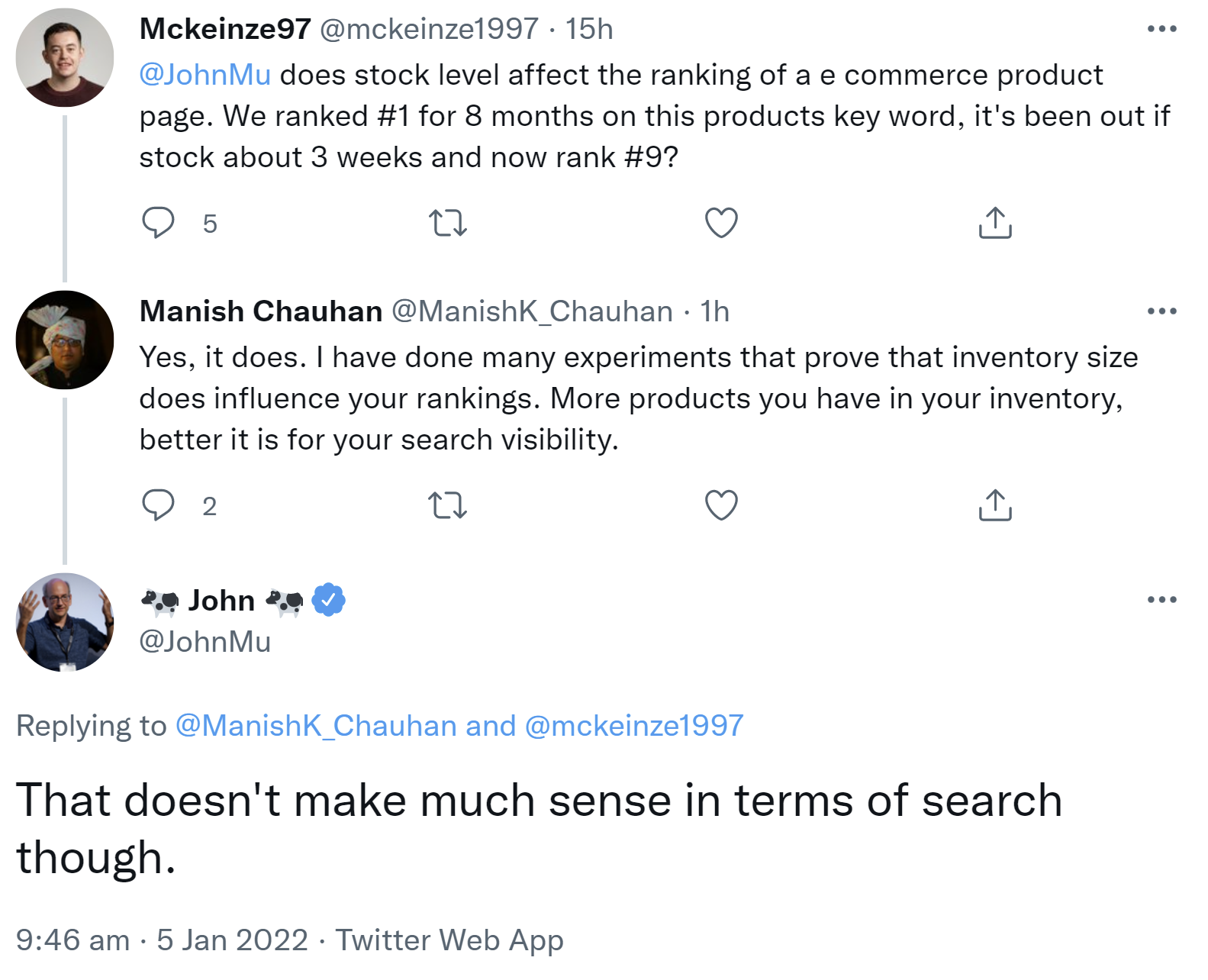The width and height of the screenshot is (1208, 980).
Task: Open the more options menu on Mckeinze97's tweet
Action: pos(1161,27)
